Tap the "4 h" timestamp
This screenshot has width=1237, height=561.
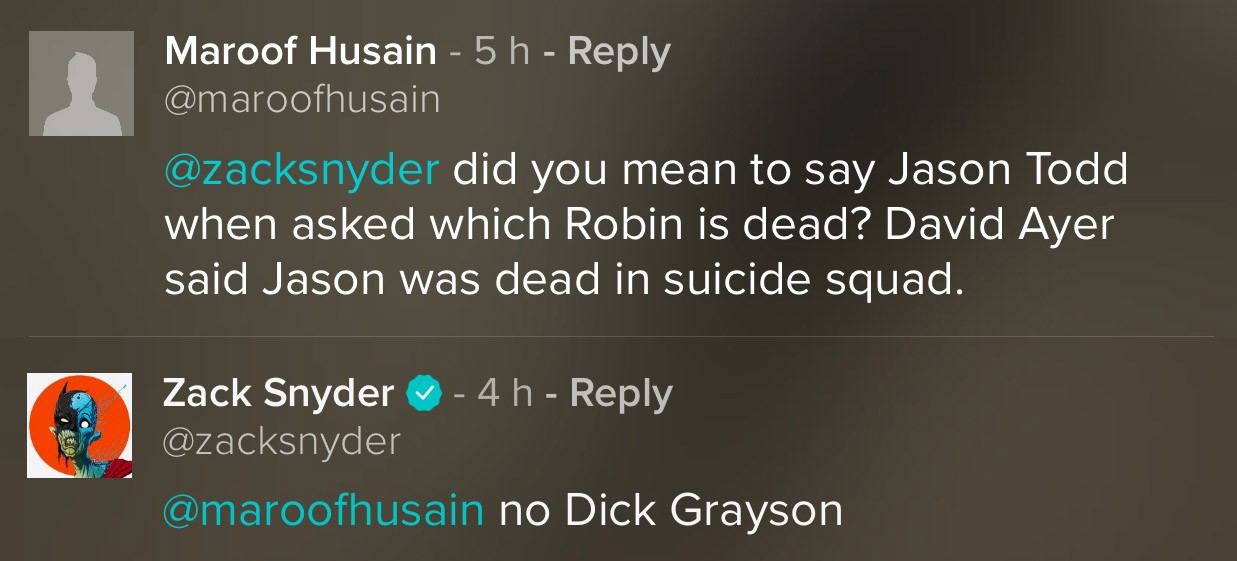[504, 394]
